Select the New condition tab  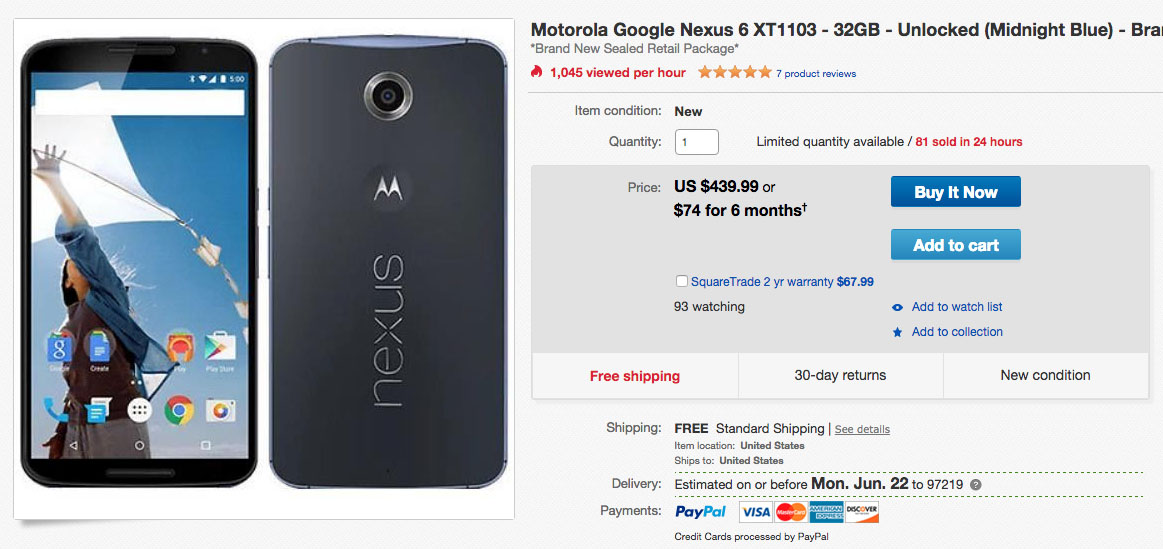tap(1045, 376)
